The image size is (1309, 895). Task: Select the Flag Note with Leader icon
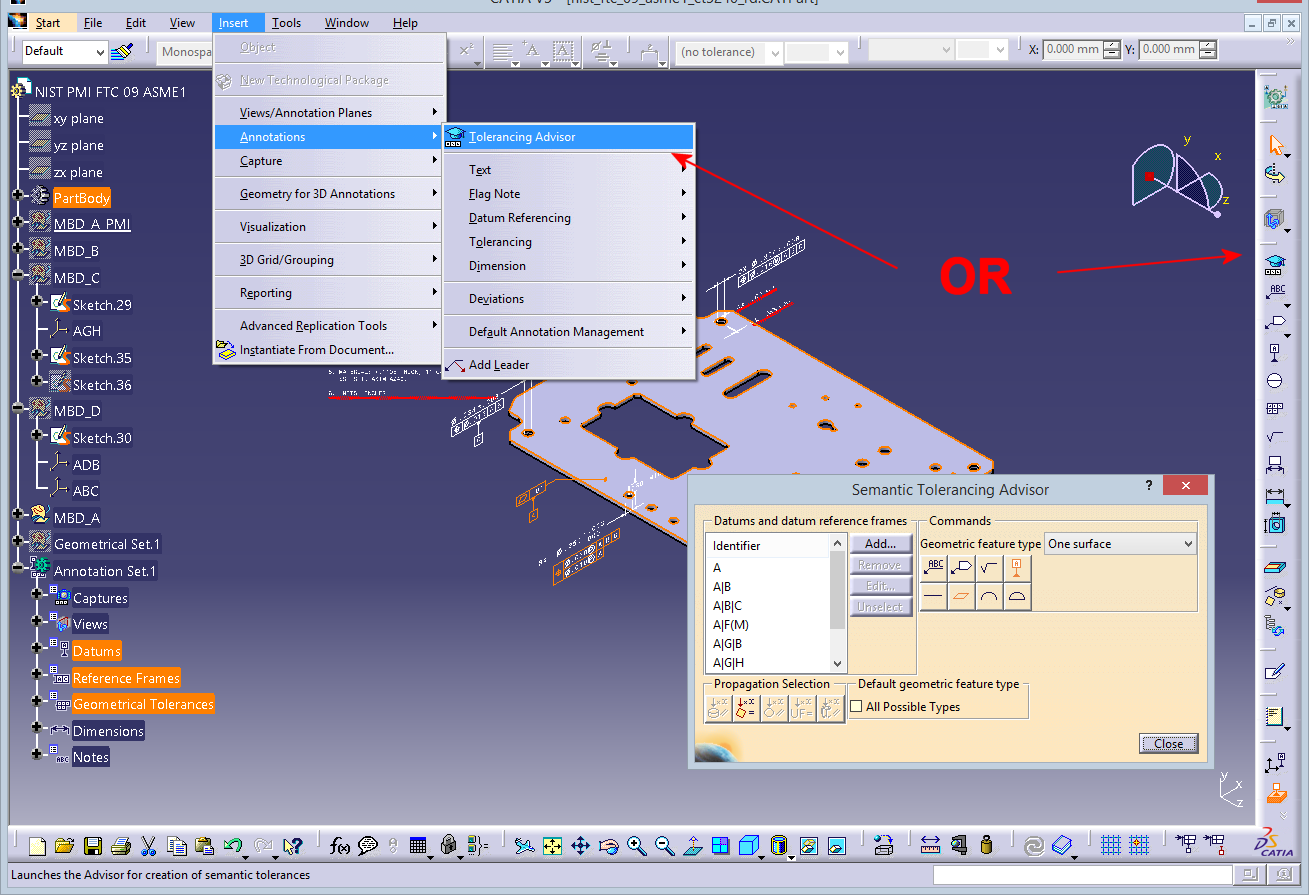tap(1275, 322)
